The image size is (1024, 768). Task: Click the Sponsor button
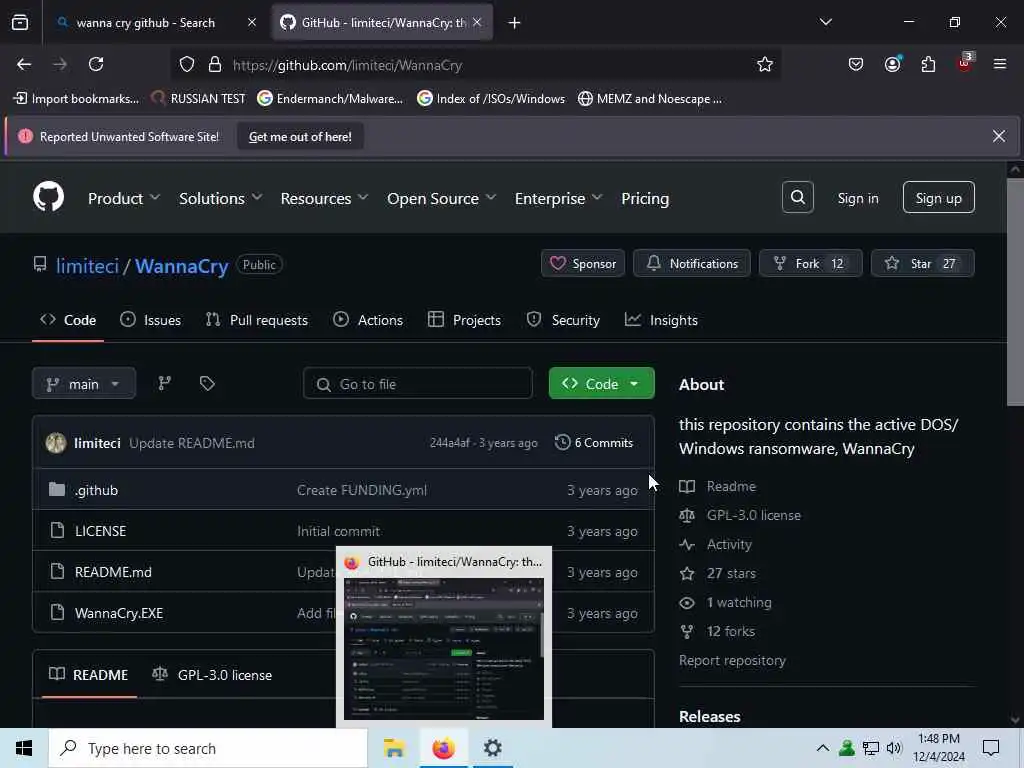[583, 263]
